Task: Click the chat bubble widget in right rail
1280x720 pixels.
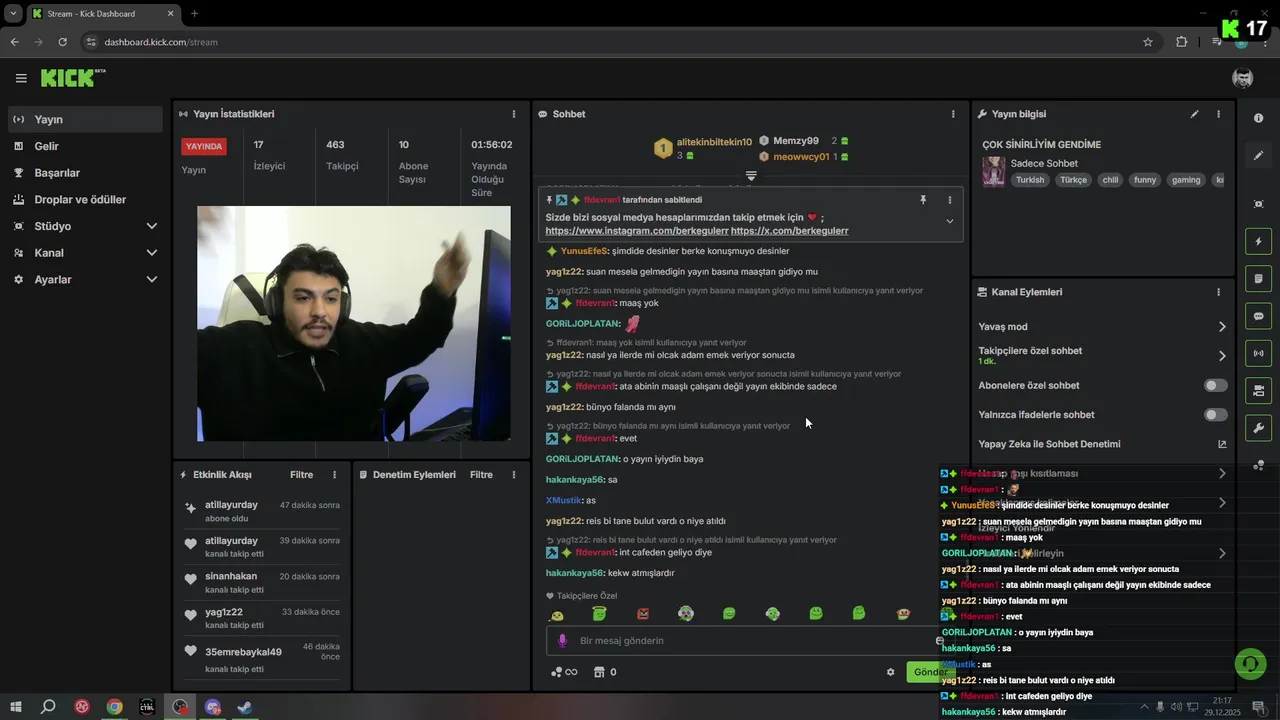Action: coord(1258,316)
